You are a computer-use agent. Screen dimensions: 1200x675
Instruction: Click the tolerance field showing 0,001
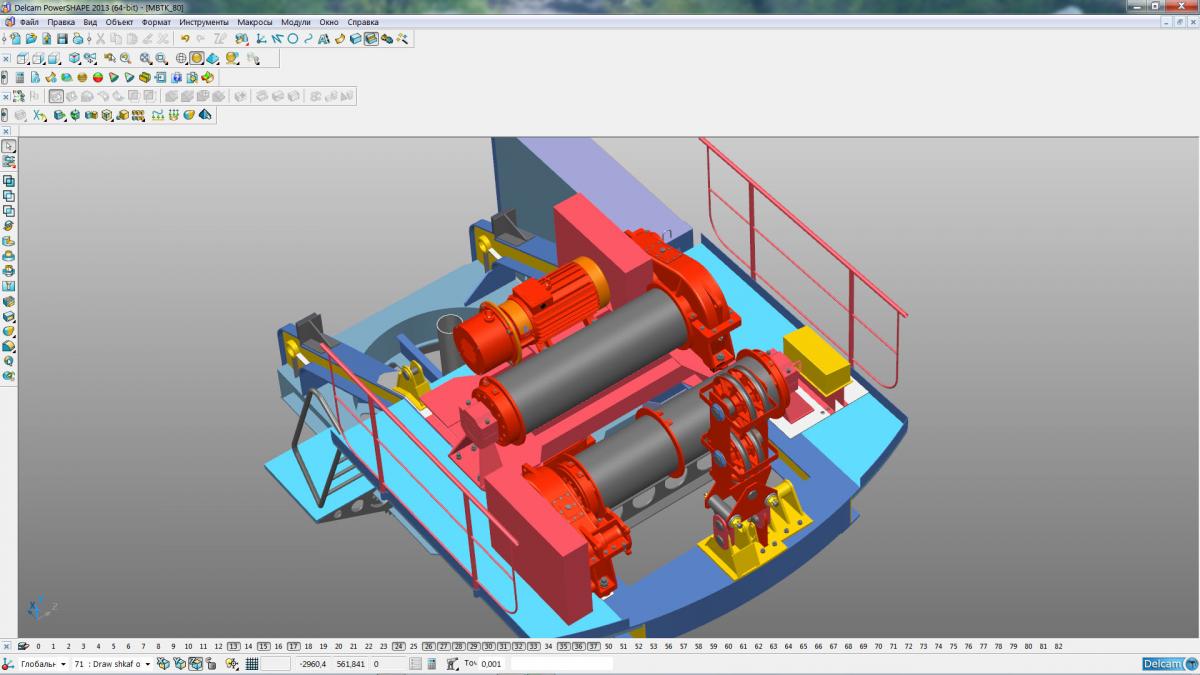point(491,664)
